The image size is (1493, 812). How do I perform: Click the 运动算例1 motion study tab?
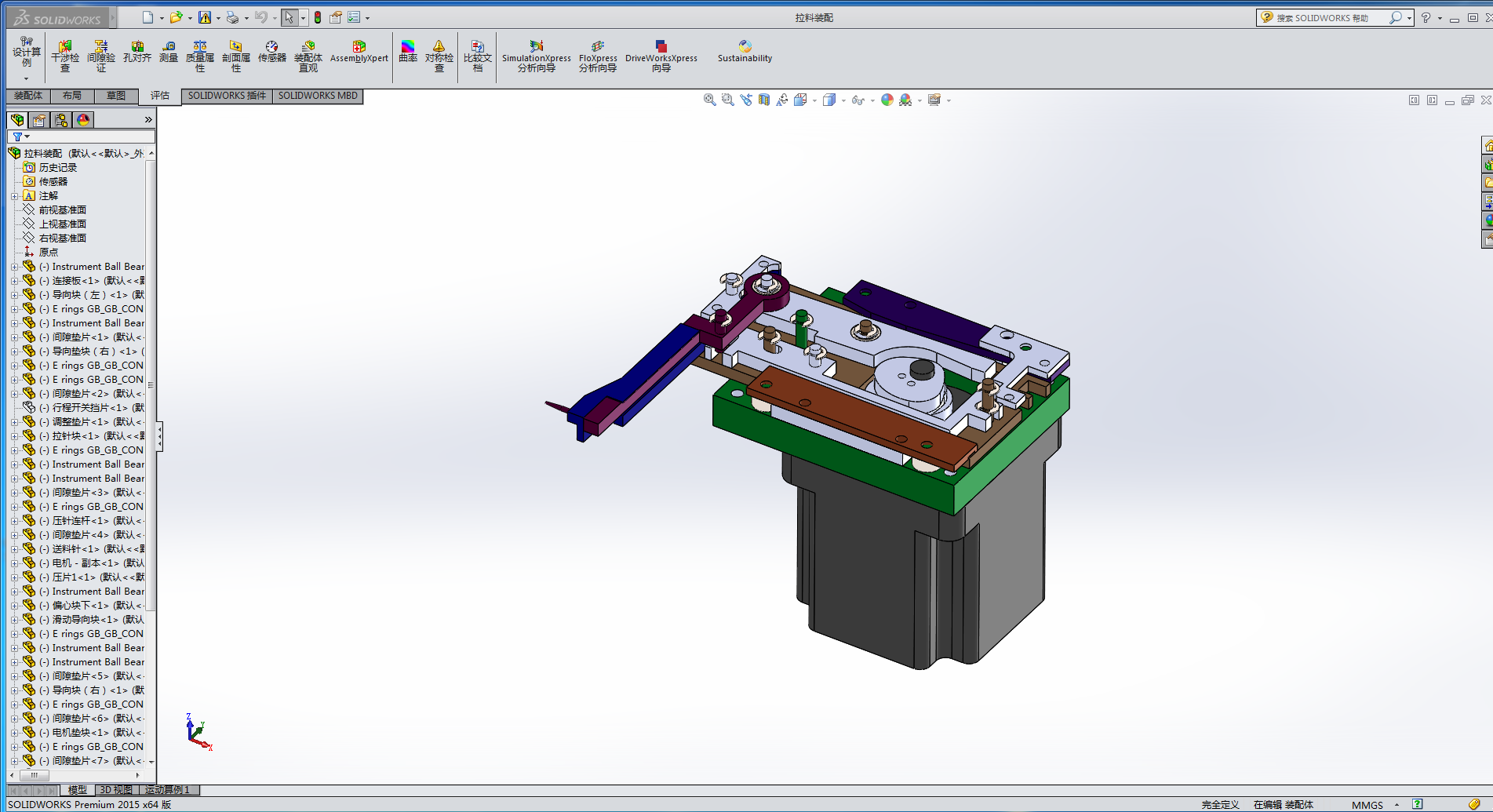point(167,790)
